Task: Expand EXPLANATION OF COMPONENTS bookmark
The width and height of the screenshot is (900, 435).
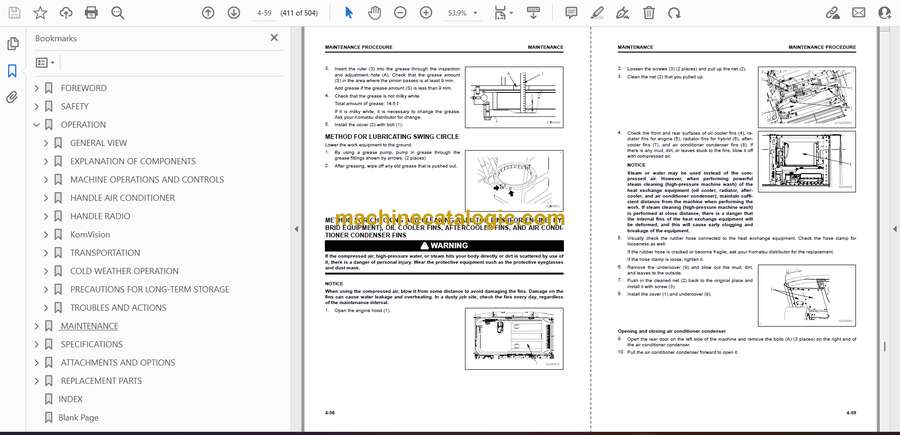Action: [x=46, y=161]
